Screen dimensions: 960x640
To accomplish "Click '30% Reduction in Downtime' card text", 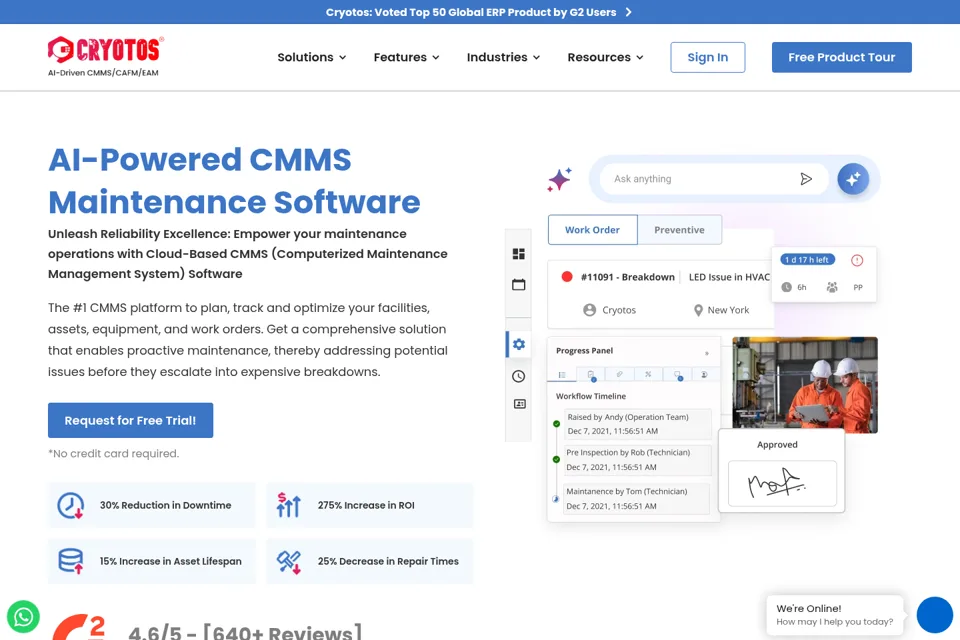I will (165, 505).
